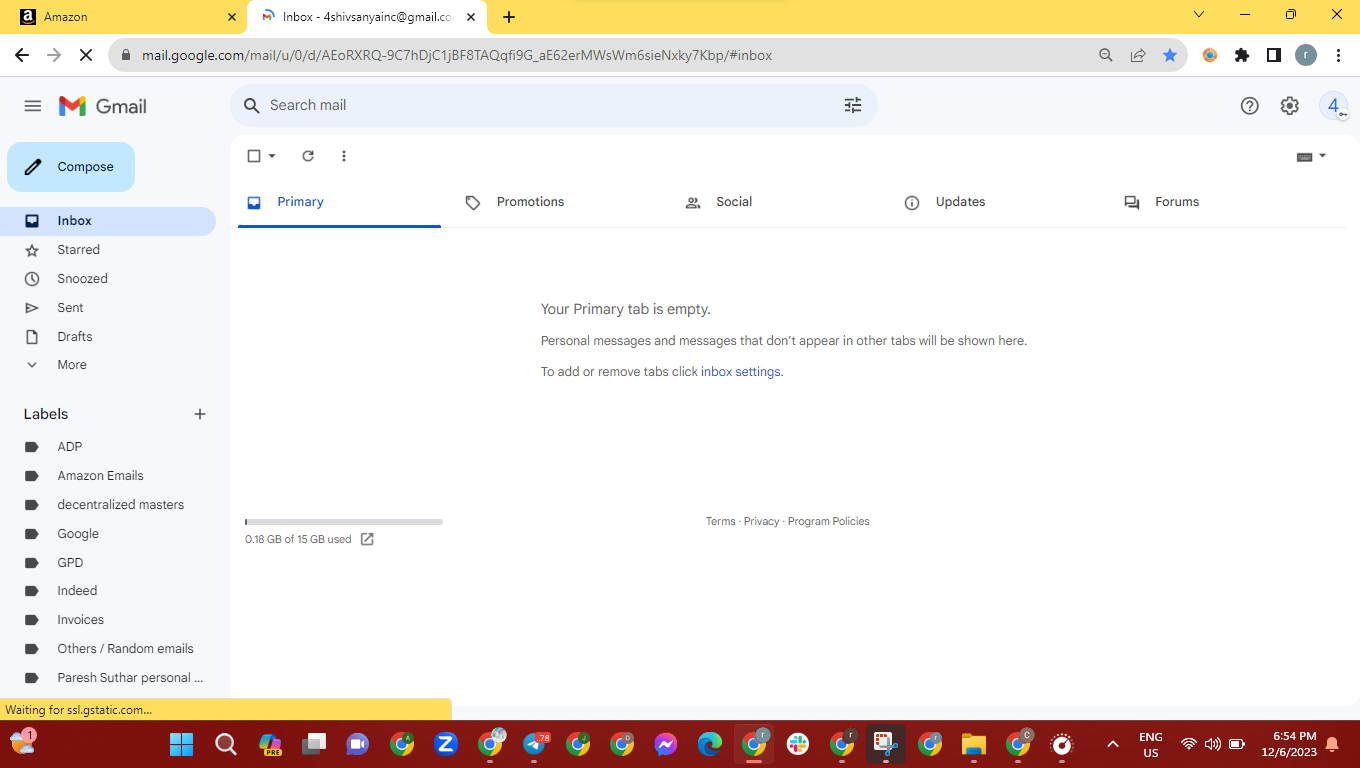Toggle Chrome side panel icon

point(1274,56)
